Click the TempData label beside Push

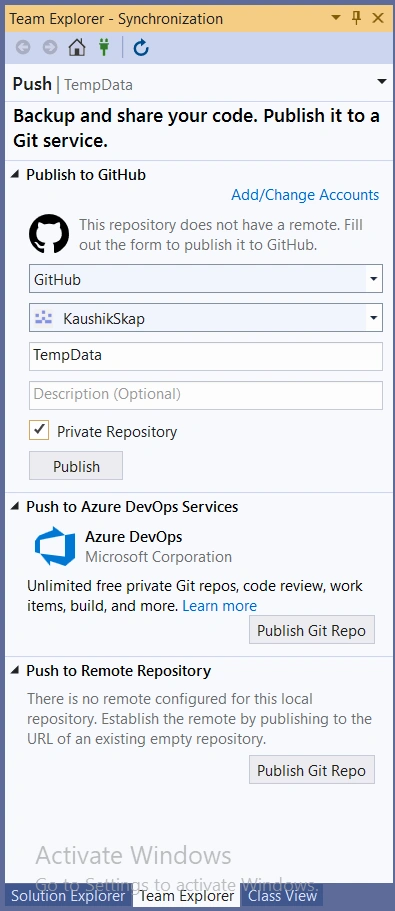98,85
